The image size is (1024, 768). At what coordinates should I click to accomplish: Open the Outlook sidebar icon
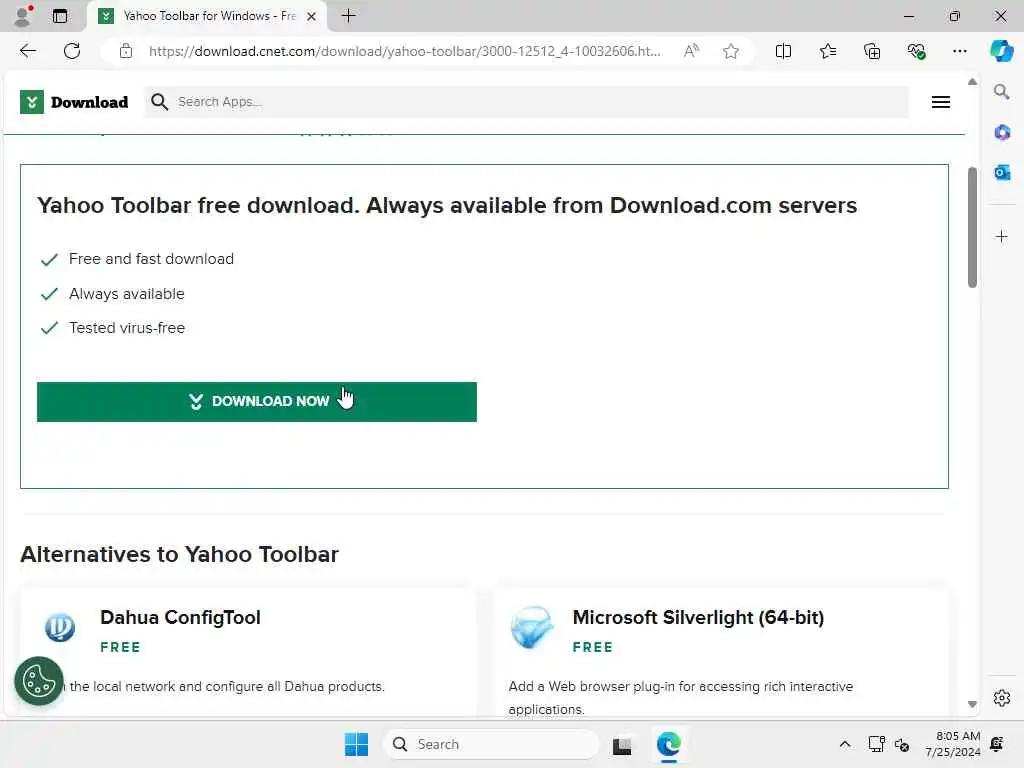coord(1002,172)
